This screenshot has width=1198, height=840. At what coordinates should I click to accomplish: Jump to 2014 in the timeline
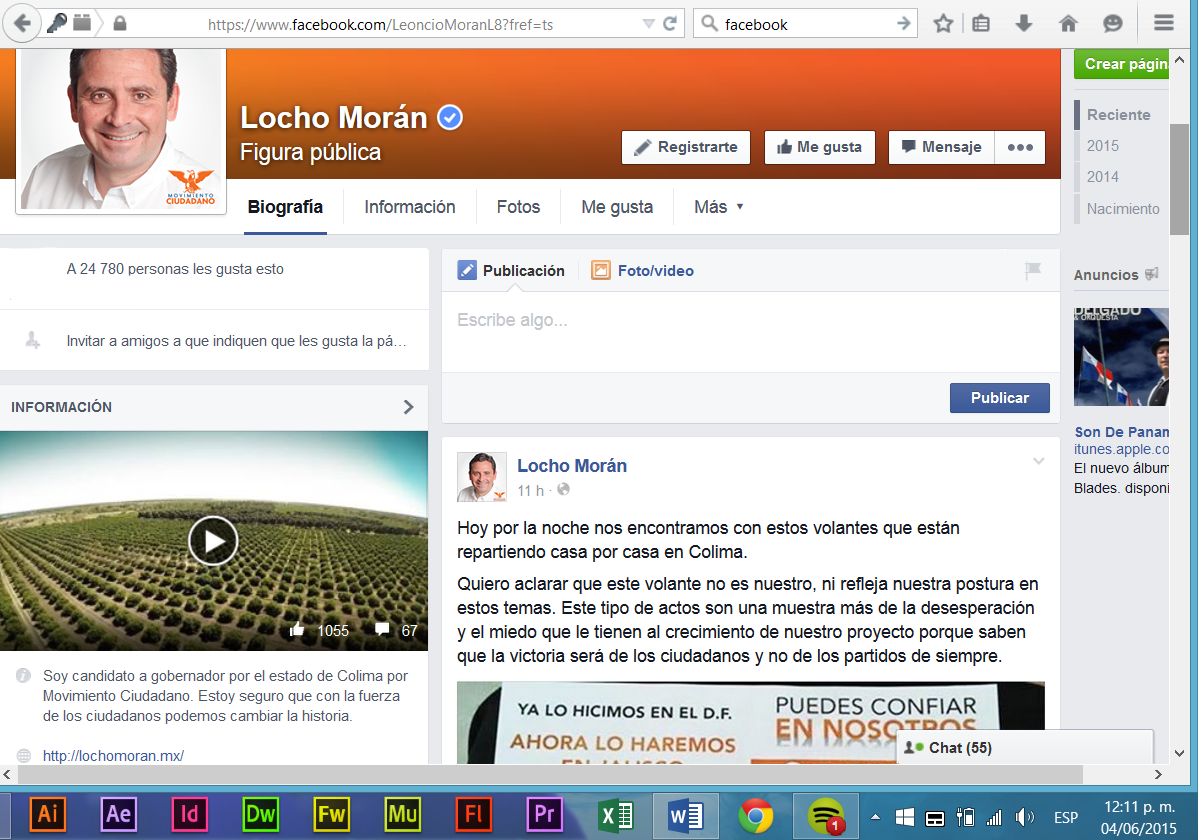tap(1102, 177)
